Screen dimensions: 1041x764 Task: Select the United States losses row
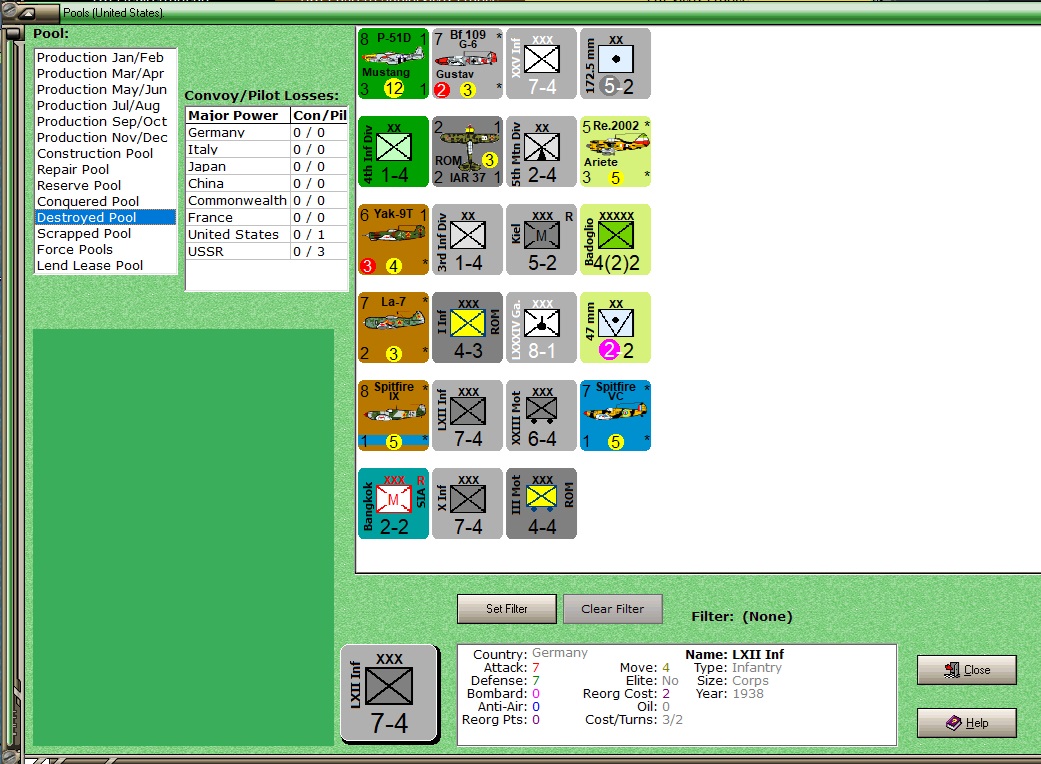click(267, 234)
